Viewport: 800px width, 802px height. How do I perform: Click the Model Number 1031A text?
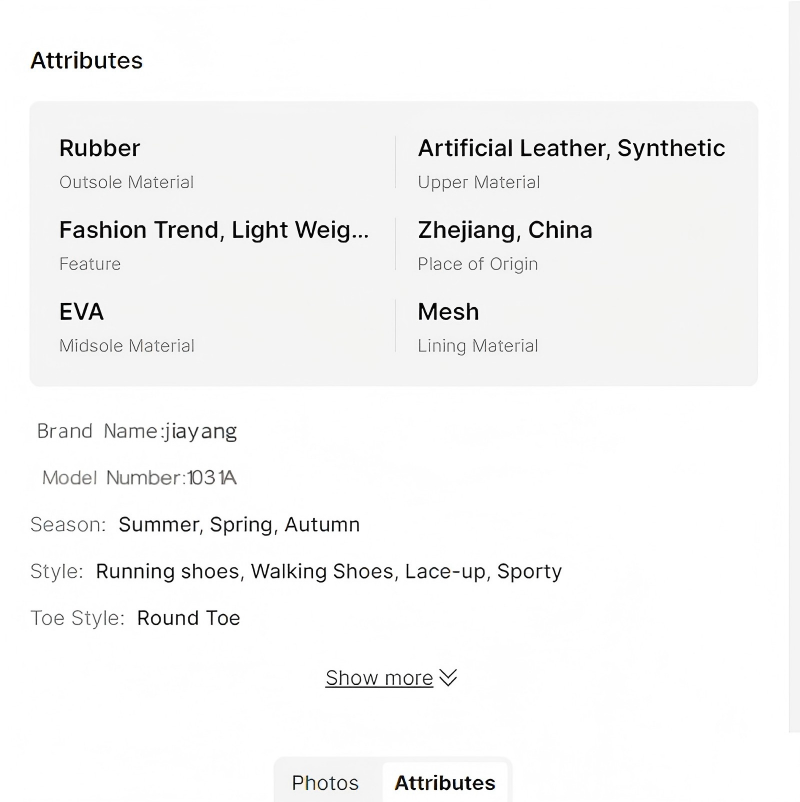[x=139, y=478]
